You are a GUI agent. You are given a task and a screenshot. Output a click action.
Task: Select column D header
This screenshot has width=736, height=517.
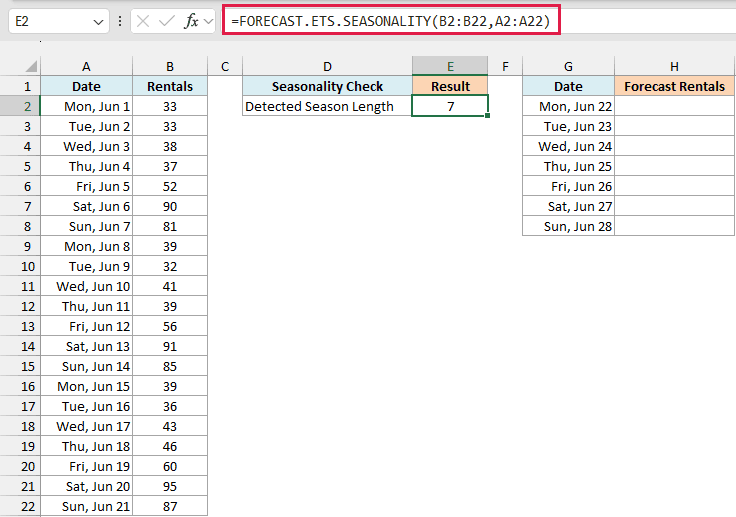point(327,66)
